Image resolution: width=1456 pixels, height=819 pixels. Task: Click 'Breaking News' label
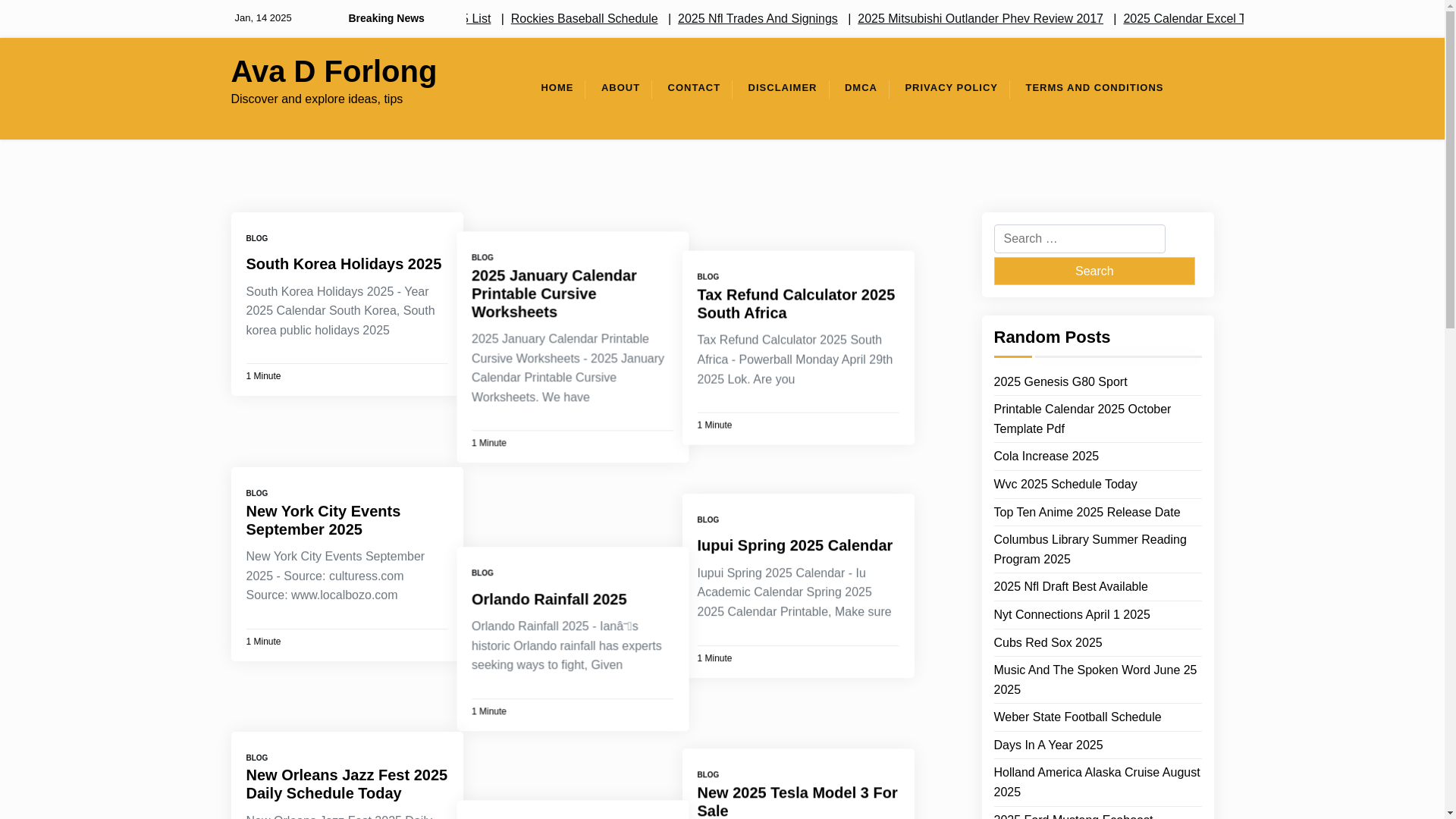click(x=386, y=19)
